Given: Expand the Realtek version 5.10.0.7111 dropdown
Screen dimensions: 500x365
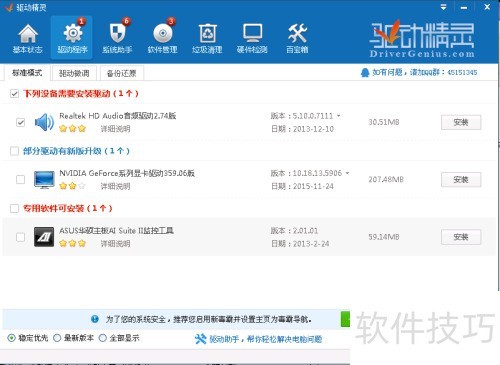Looking at the screenshot, I should pos(338,116).
